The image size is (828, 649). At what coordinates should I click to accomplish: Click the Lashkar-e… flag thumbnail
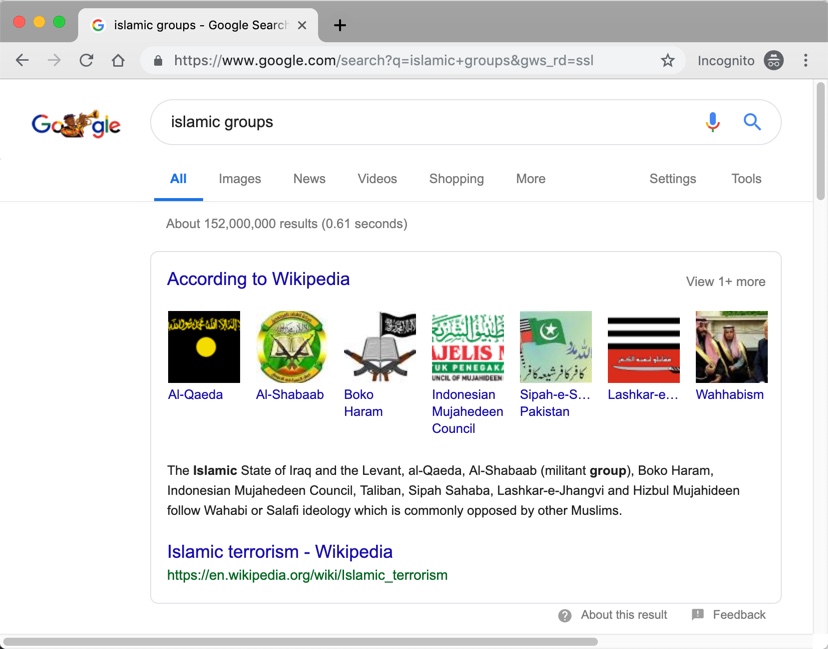click(x=644, y=347)
